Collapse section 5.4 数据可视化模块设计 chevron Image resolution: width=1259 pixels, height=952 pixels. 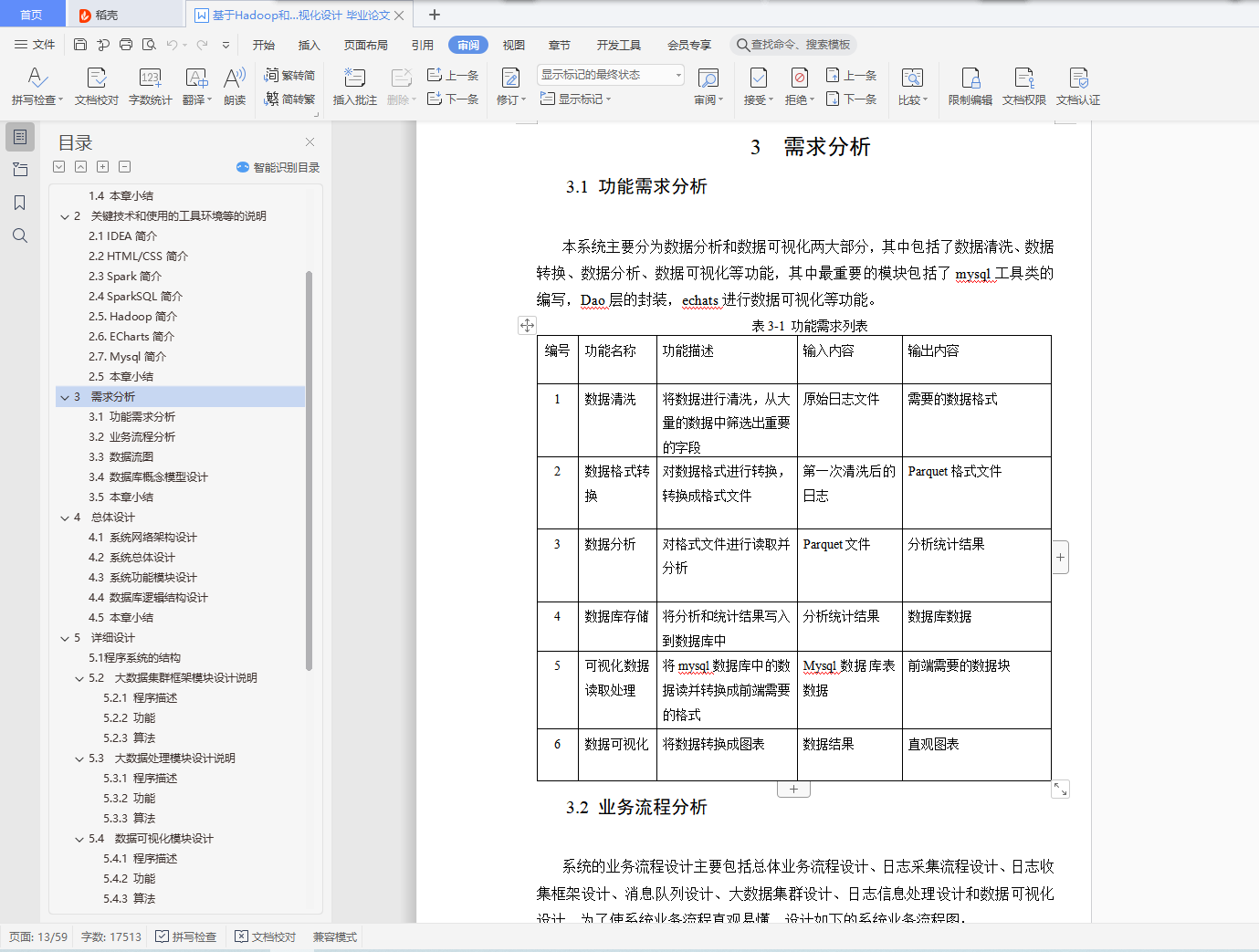tap(79, 839)
